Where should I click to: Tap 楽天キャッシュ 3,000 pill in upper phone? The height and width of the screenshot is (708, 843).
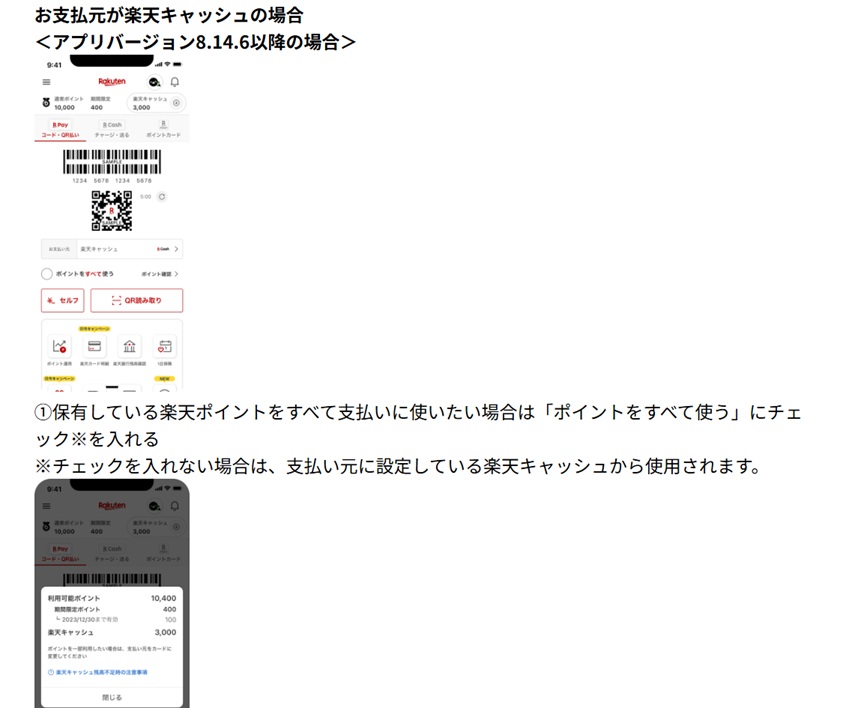pos(156,103)
